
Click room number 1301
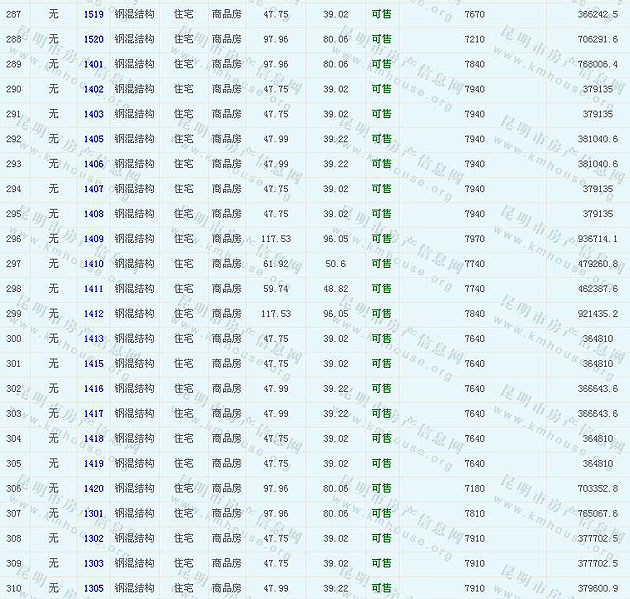pyautogui.click(x=93, y=514)
